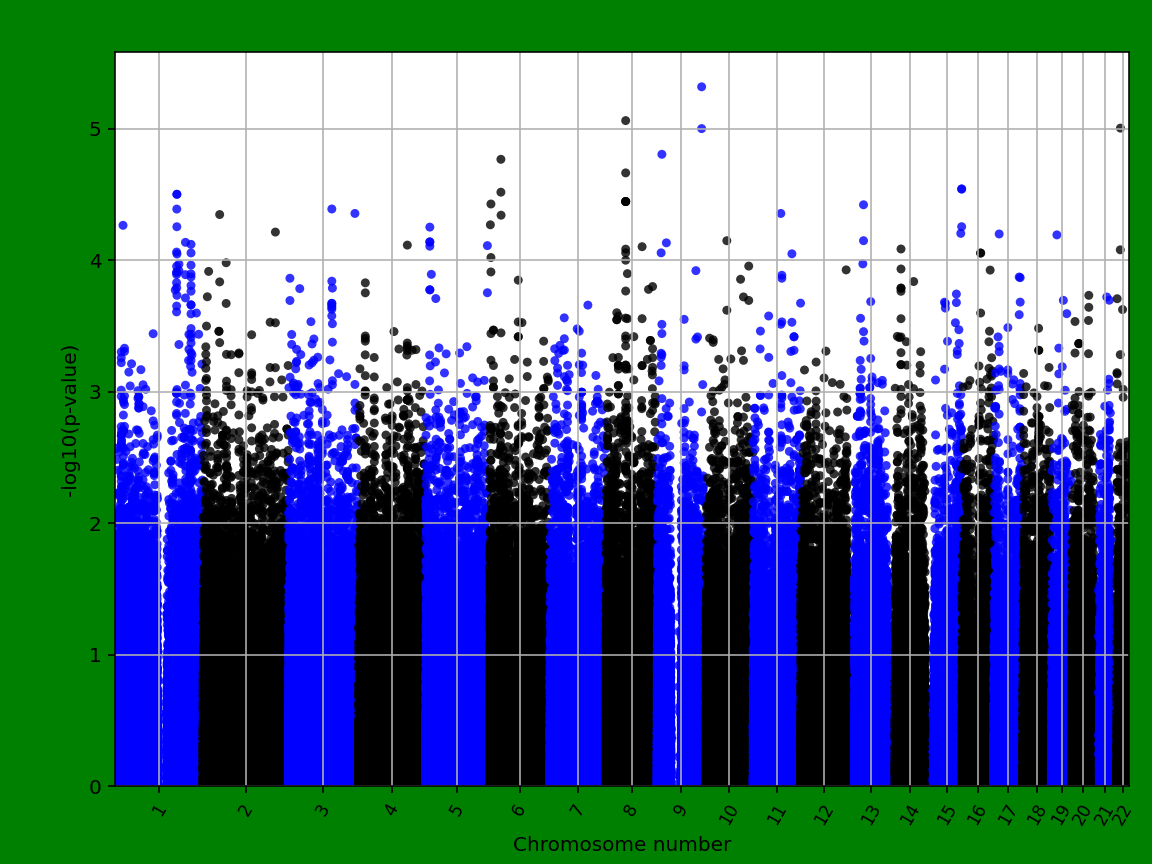Image resolution: width=1152 pixels, height=864 pixels.
Task: Click the y-axis tick label 0
Action: coord(96,786)
